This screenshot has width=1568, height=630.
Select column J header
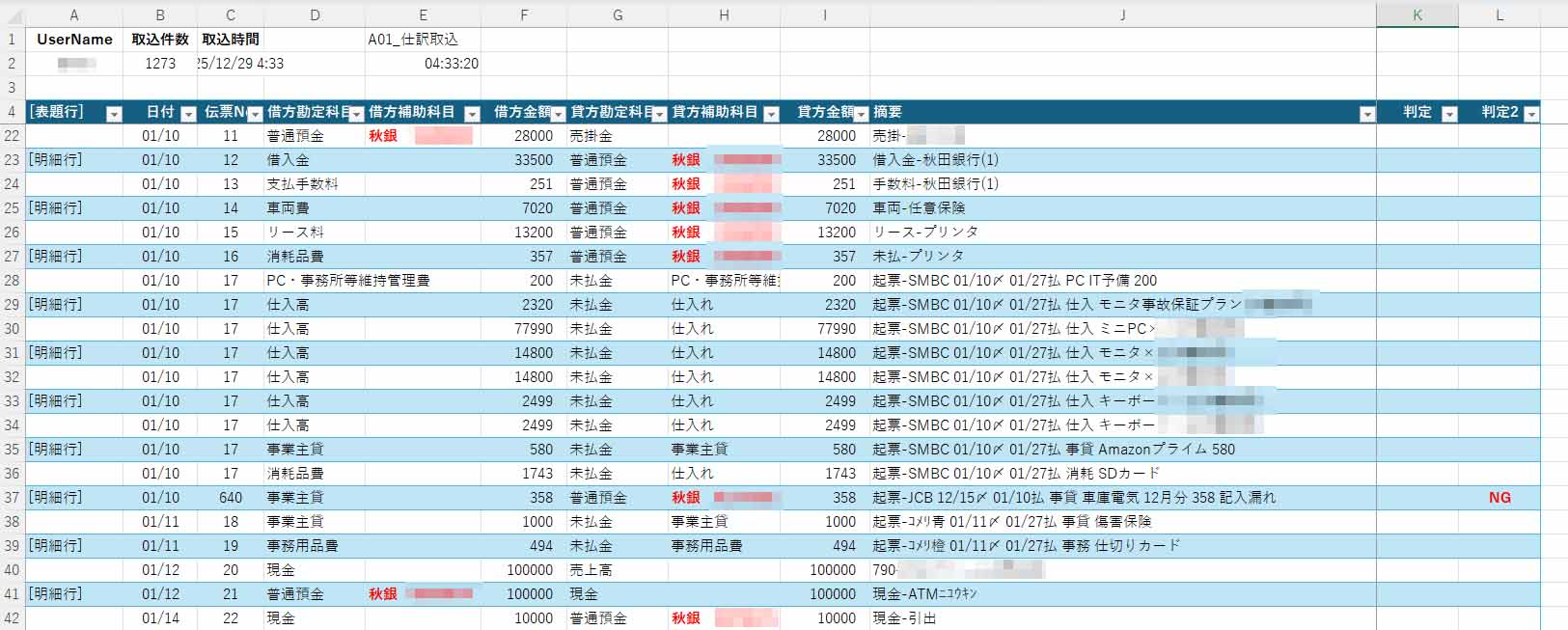pos(1122,15)
